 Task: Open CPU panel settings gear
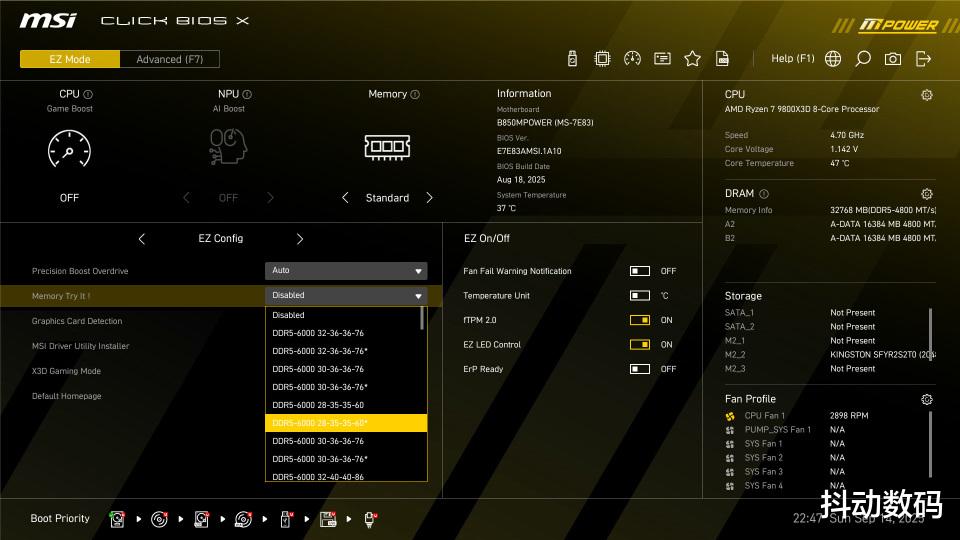pyautogui.click(x=927, y=95)
